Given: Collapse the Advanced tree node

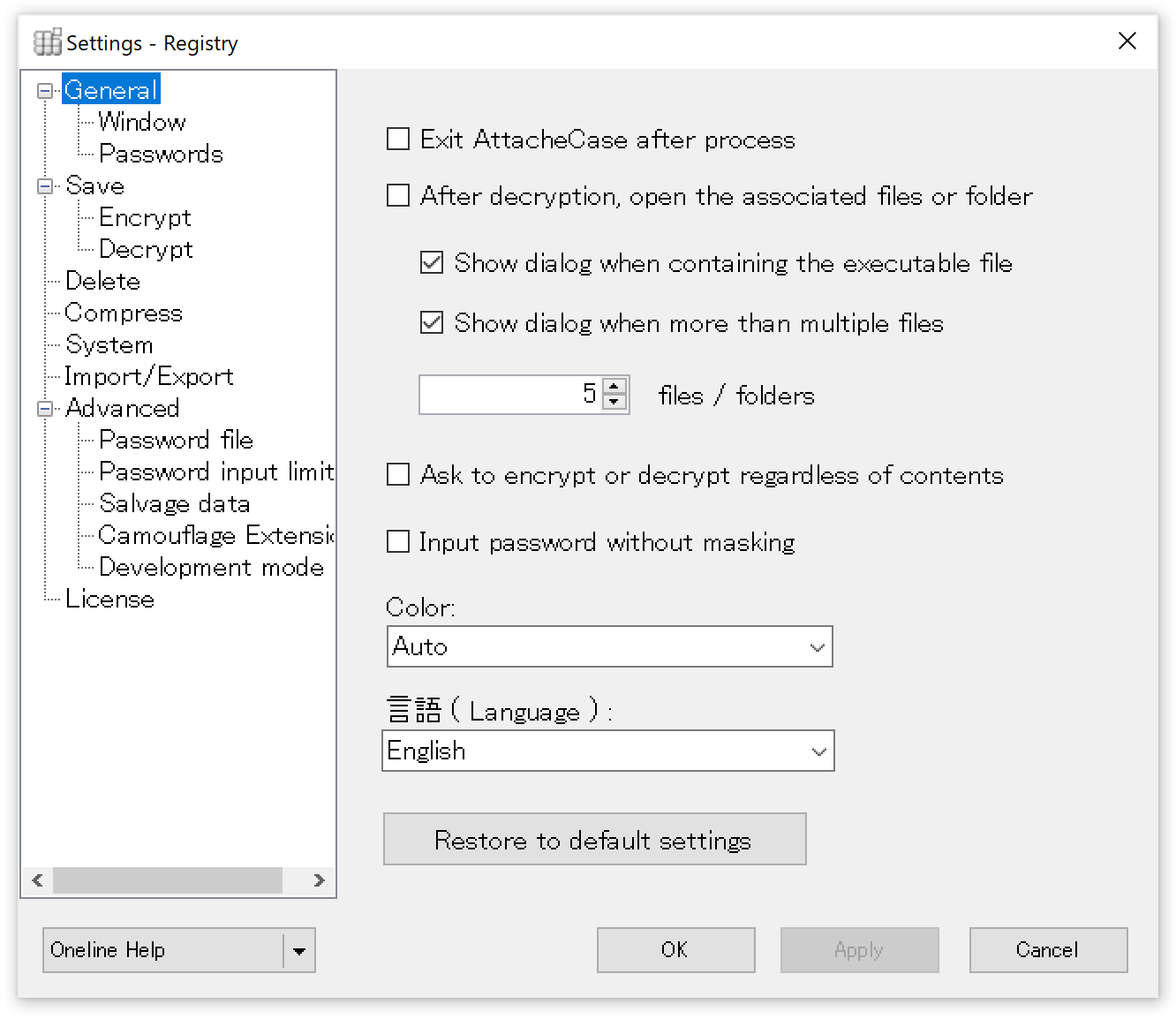Looking at the screenshot, I should 44,409.
